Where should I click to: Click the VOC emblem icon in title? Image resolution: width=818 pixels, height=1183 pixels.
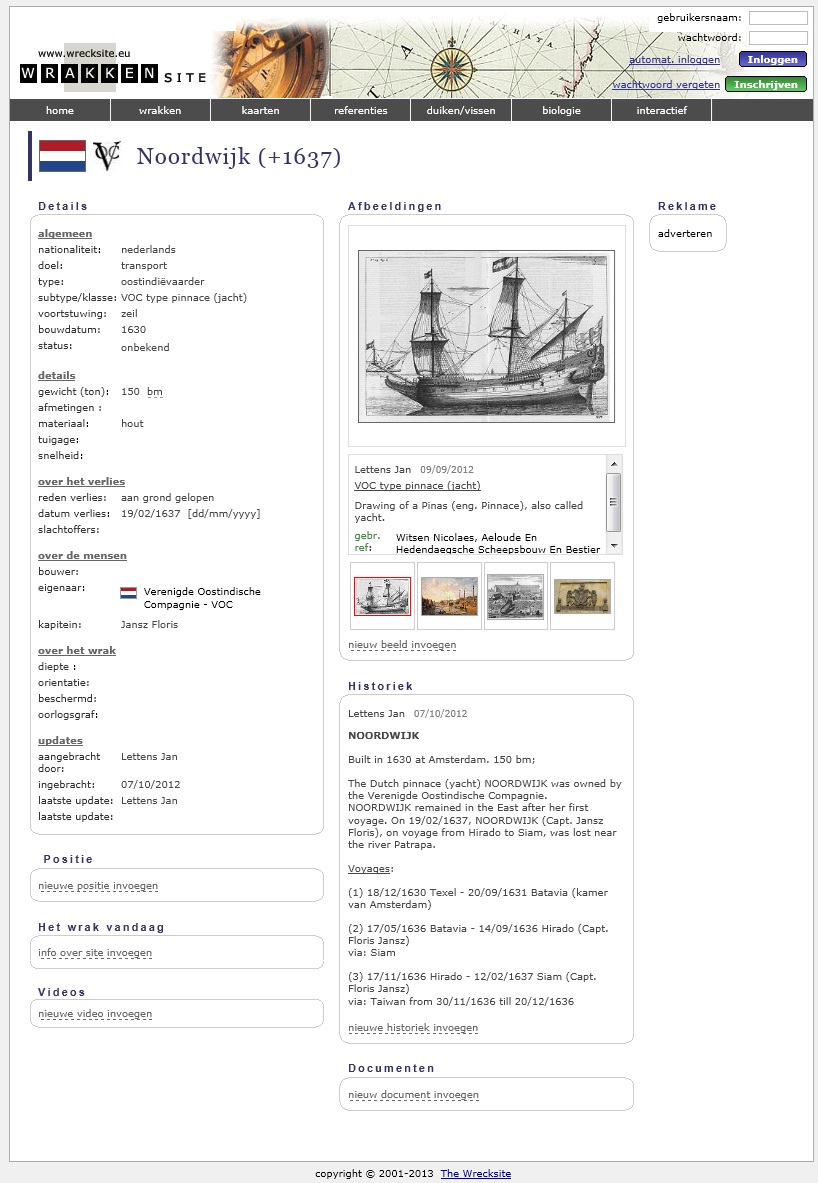pyautogui.click(x=107, y=156)
